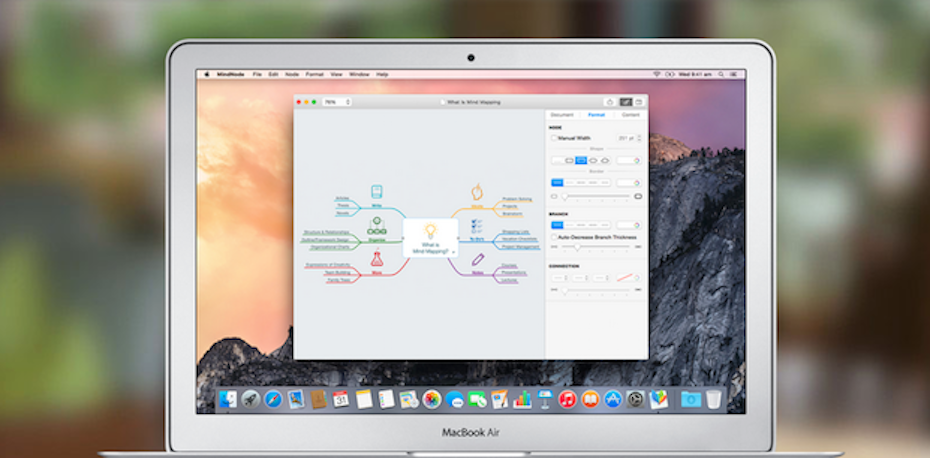Screen dimensions: 930x458
Task: Open Photos from the dock
Action: tap(432, 399)
